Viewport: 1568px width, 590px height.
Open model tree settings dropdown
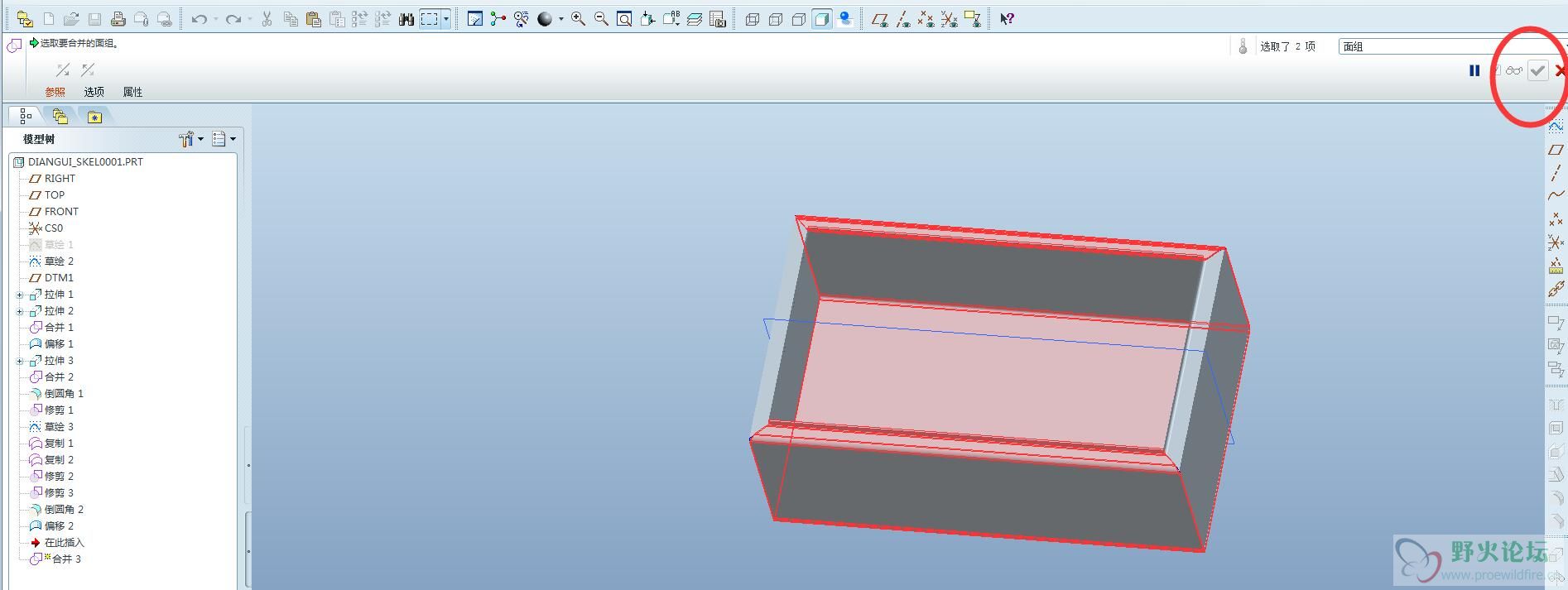191,139
